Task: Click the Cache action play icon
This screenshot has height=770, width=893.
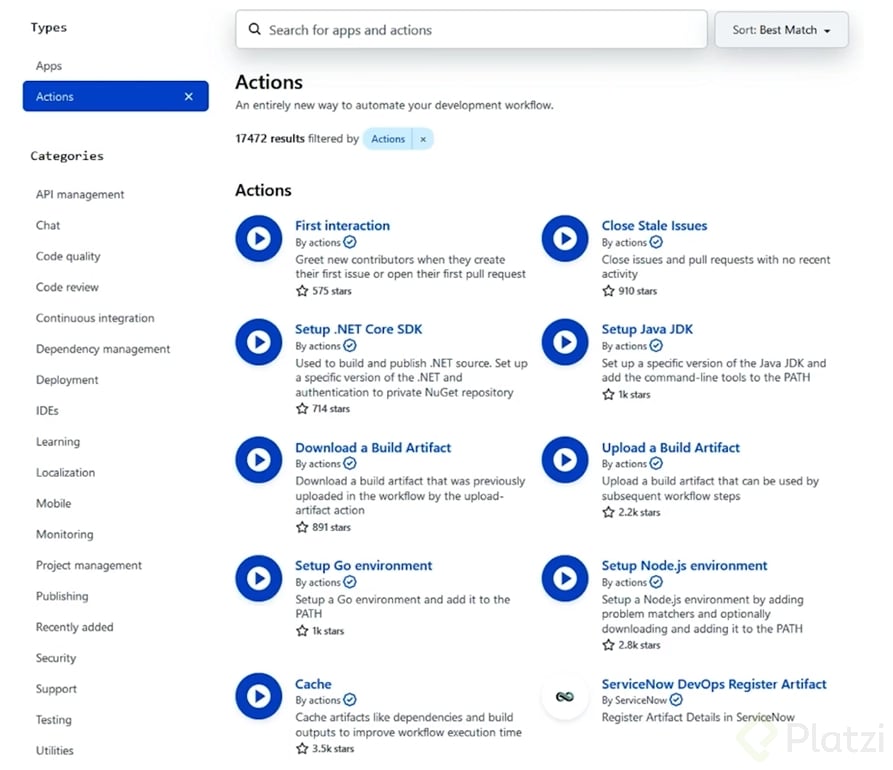Action: (259, 696)
